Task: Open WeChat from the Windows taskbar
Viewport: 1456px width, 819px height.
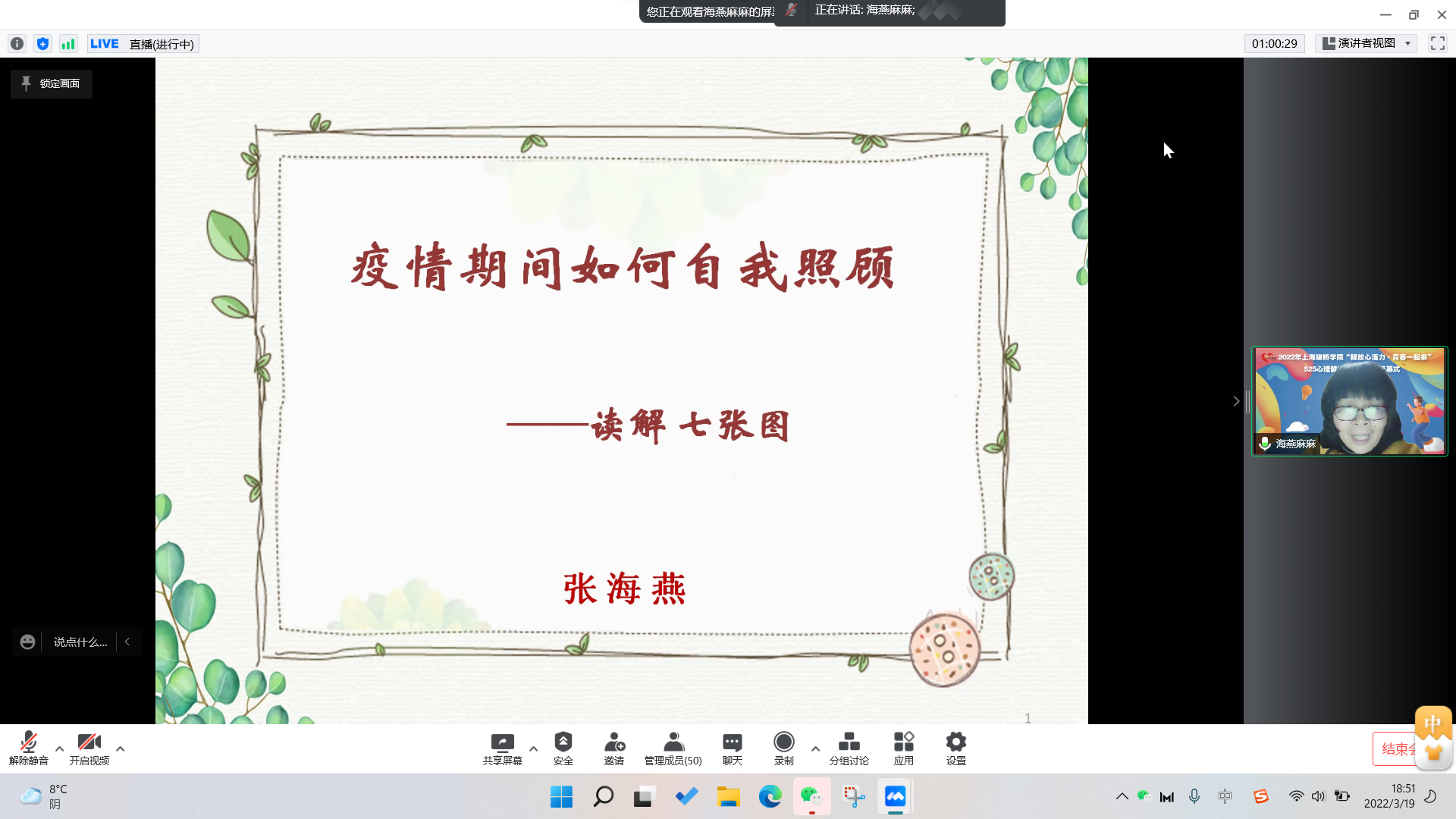Action: pos(811,796)
